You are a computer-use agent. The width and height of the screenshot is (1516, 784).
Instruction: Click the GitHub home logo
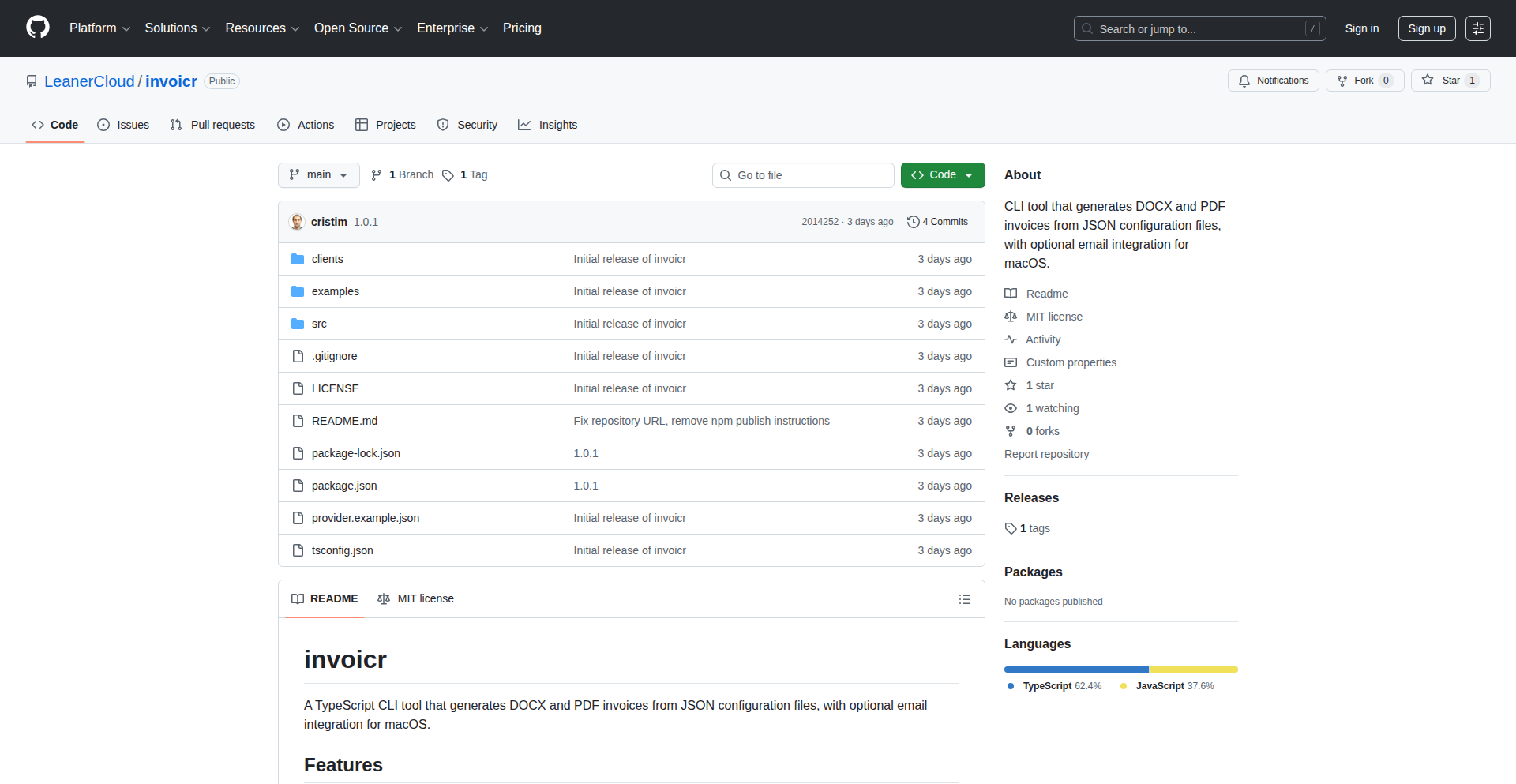[36, 28]
